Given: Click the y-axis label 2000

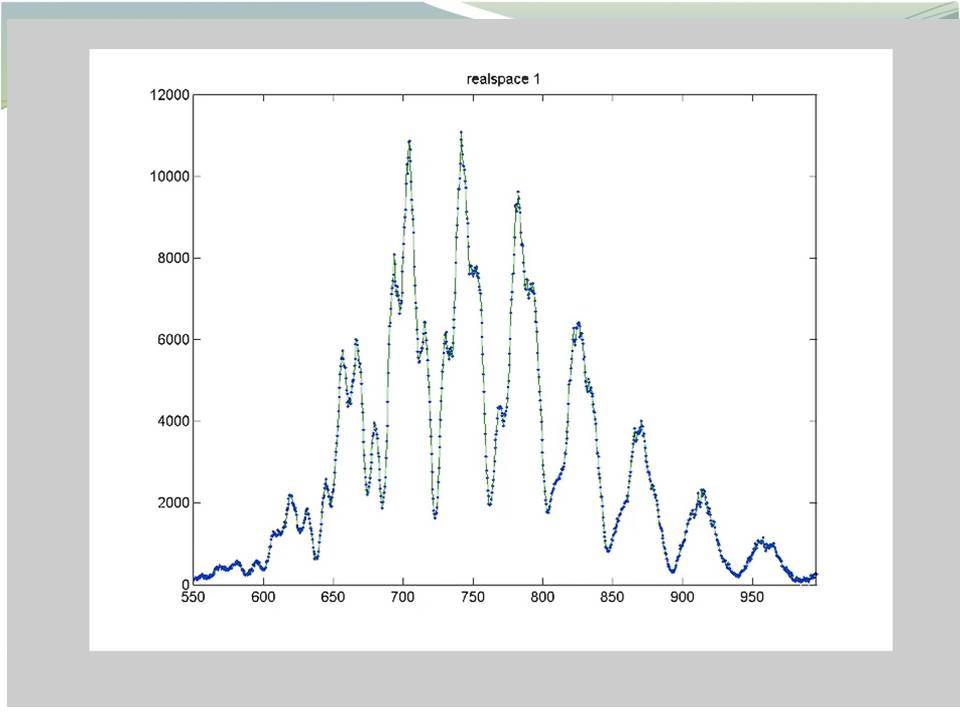Looking at the screenshot, I should (173, 503).
